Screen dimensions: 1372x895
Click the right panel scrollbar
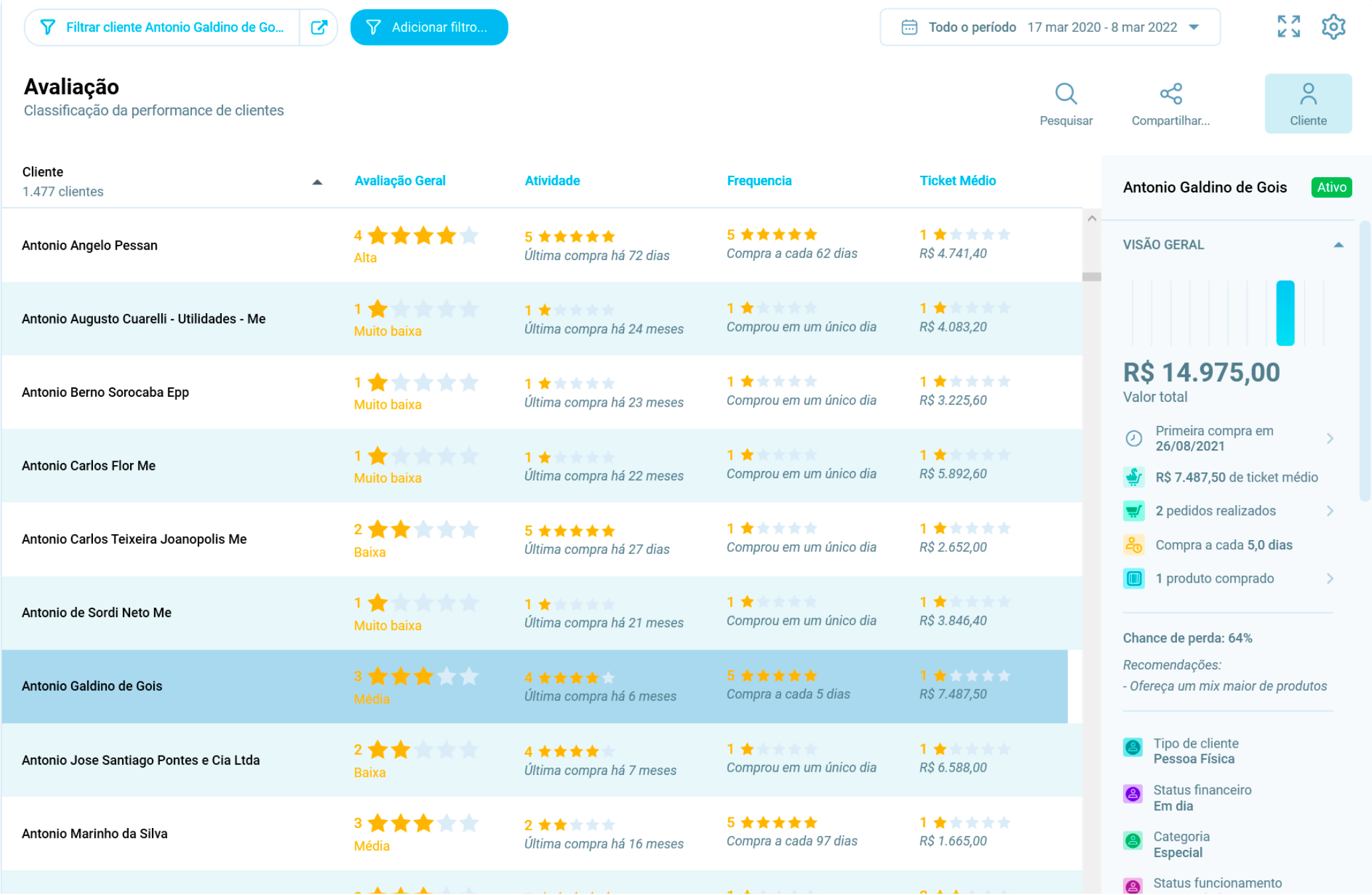pos(1365,362)
